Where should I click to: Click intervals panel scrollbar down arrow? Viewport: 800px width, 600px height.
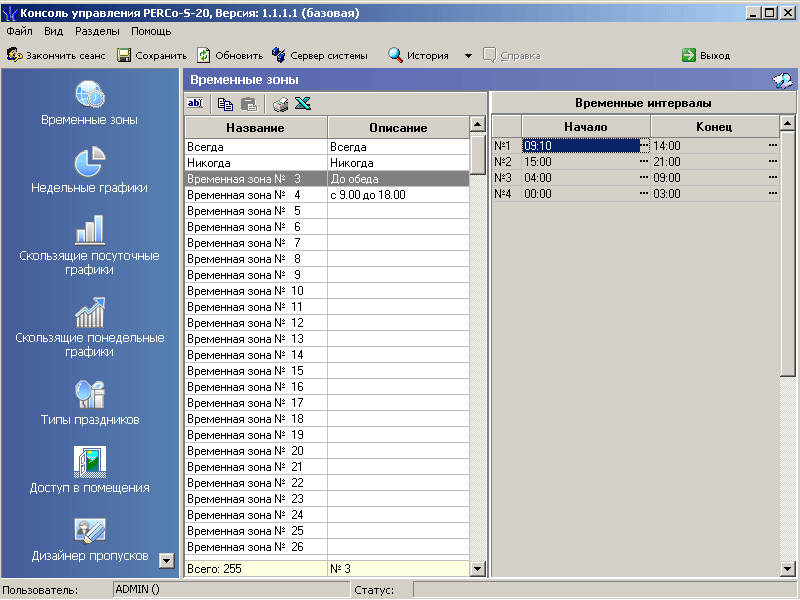click(x=787, y=568)
